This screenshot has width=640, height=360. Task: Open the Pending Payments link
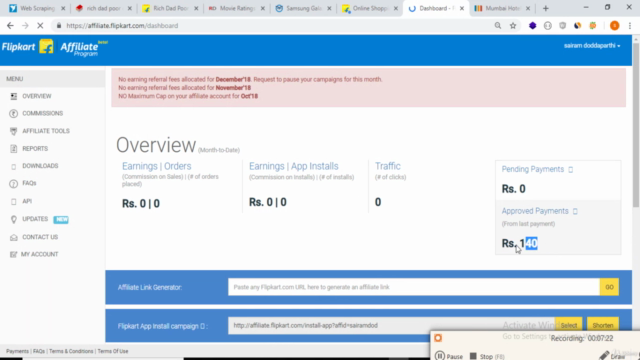(x=533, y=169)
